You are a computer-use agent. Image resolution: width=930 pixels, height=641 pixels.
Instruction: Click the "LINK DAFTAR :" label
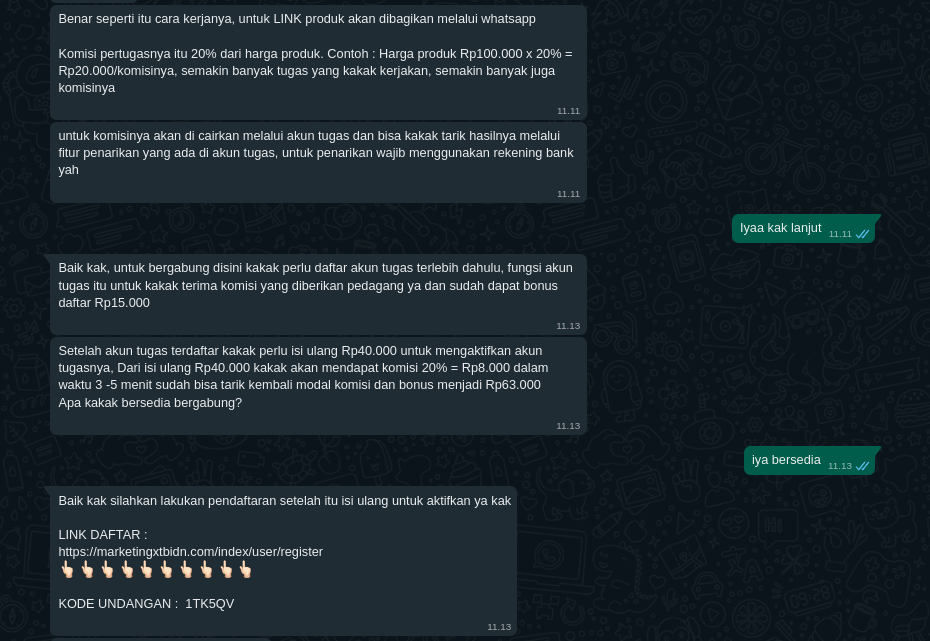point(103,535)
